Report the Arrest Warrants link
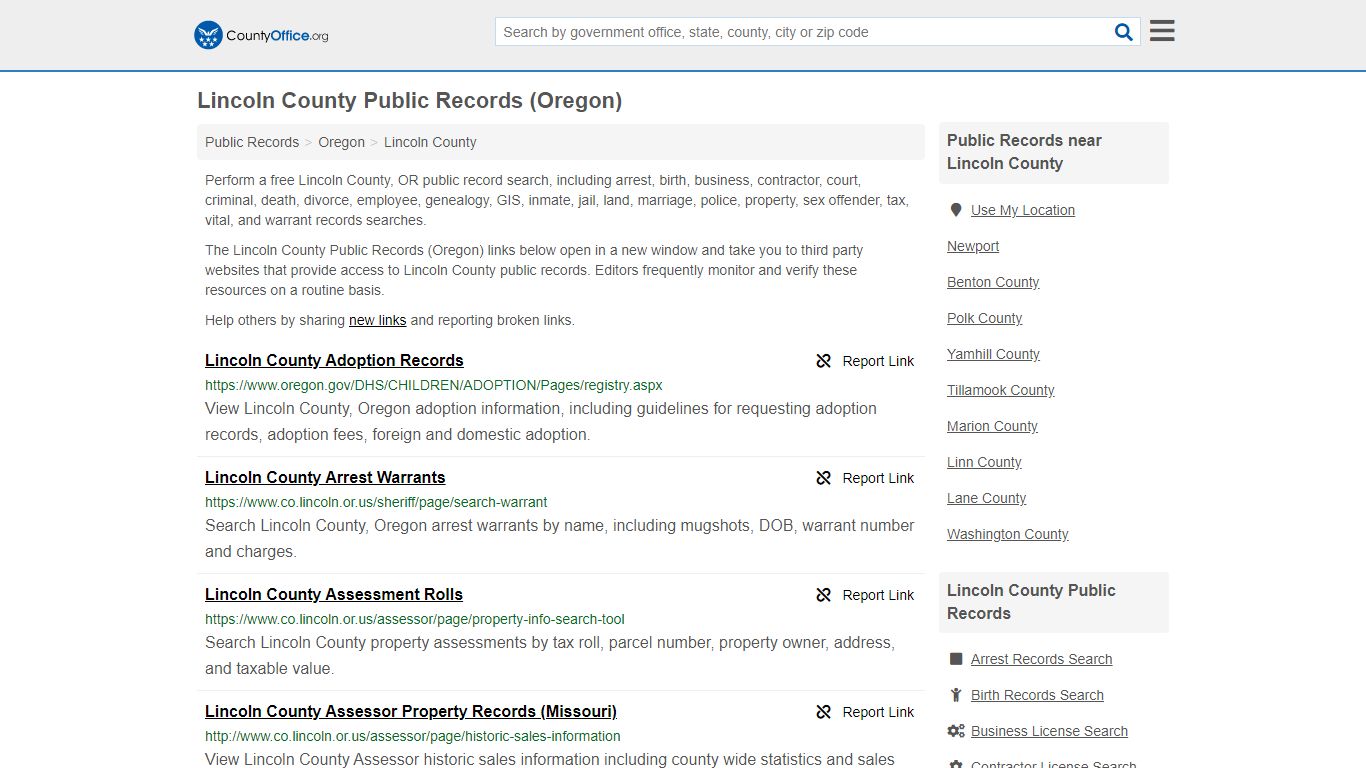The height and width of the screenshot is (768, 1366). pyautogui.click(x=878, y=478)
